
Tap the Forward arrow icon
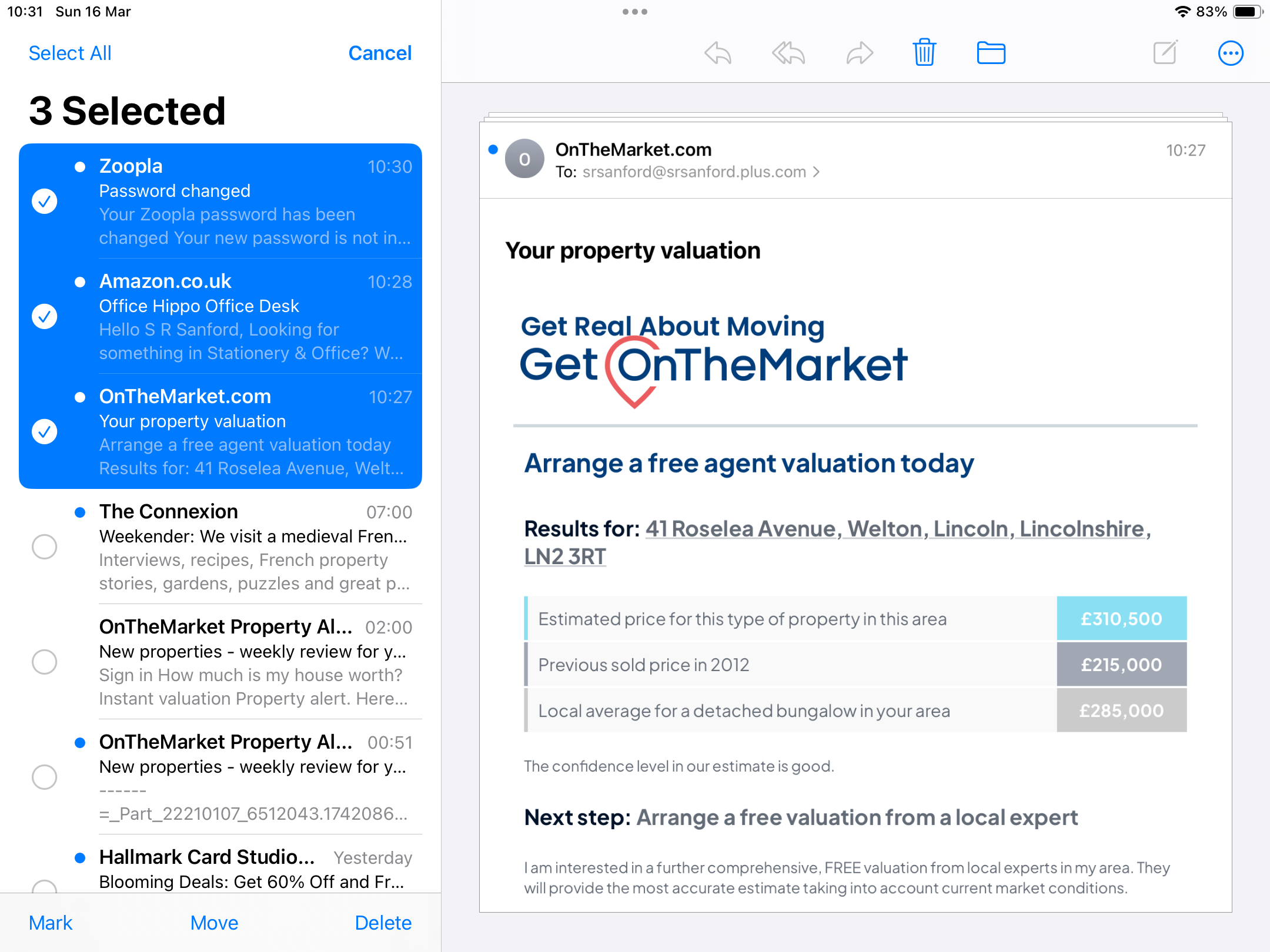pyautogui.click(x=860, y=53)
